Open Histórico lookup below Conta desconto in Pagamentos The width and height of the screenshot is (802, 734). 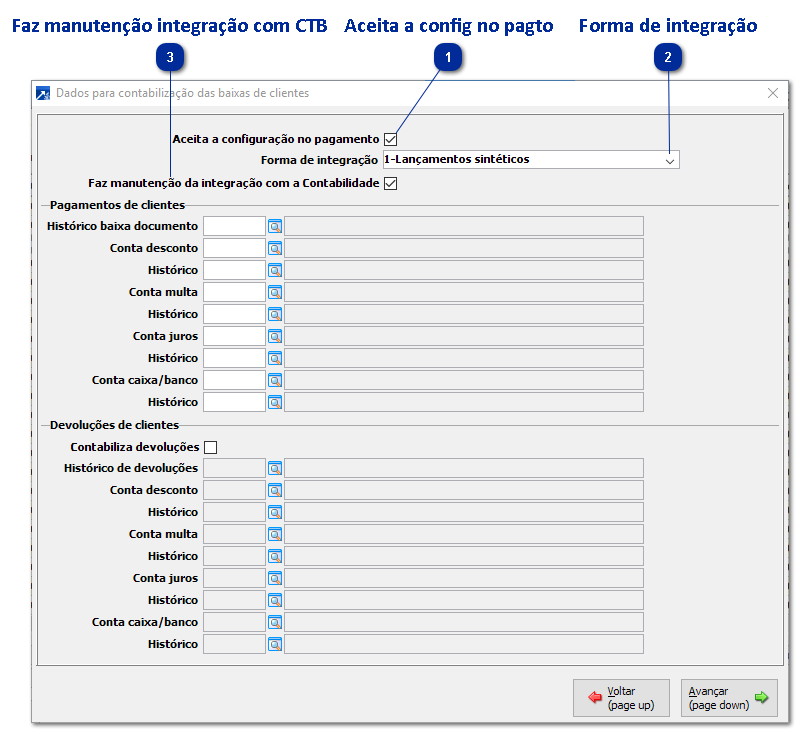[x=277, y=270]
